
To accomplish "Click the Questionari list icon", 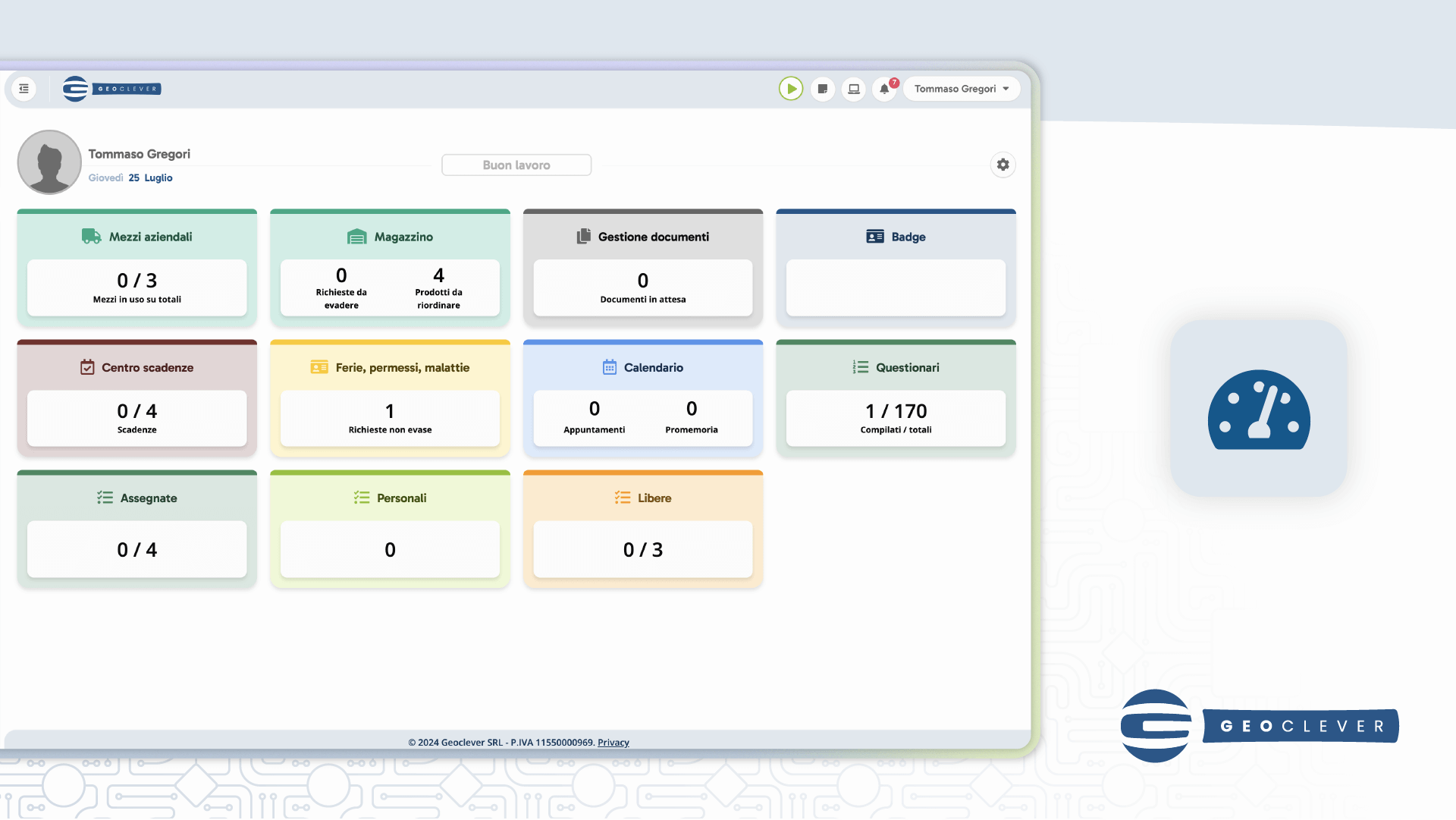I will click(861, 367).
